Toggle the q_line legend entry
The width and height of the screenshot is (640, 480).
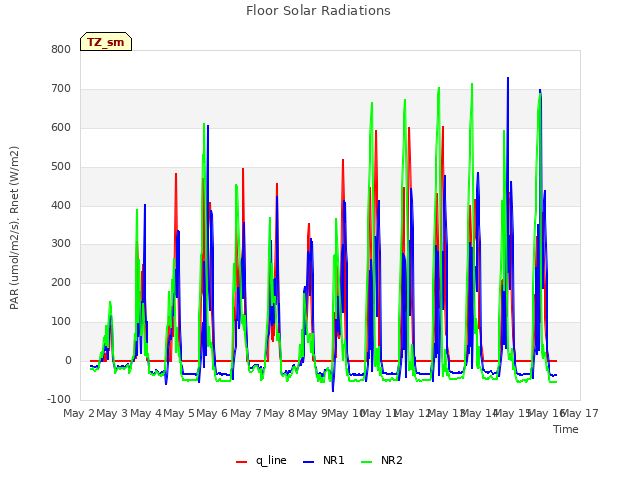click(x=261, y=460)
